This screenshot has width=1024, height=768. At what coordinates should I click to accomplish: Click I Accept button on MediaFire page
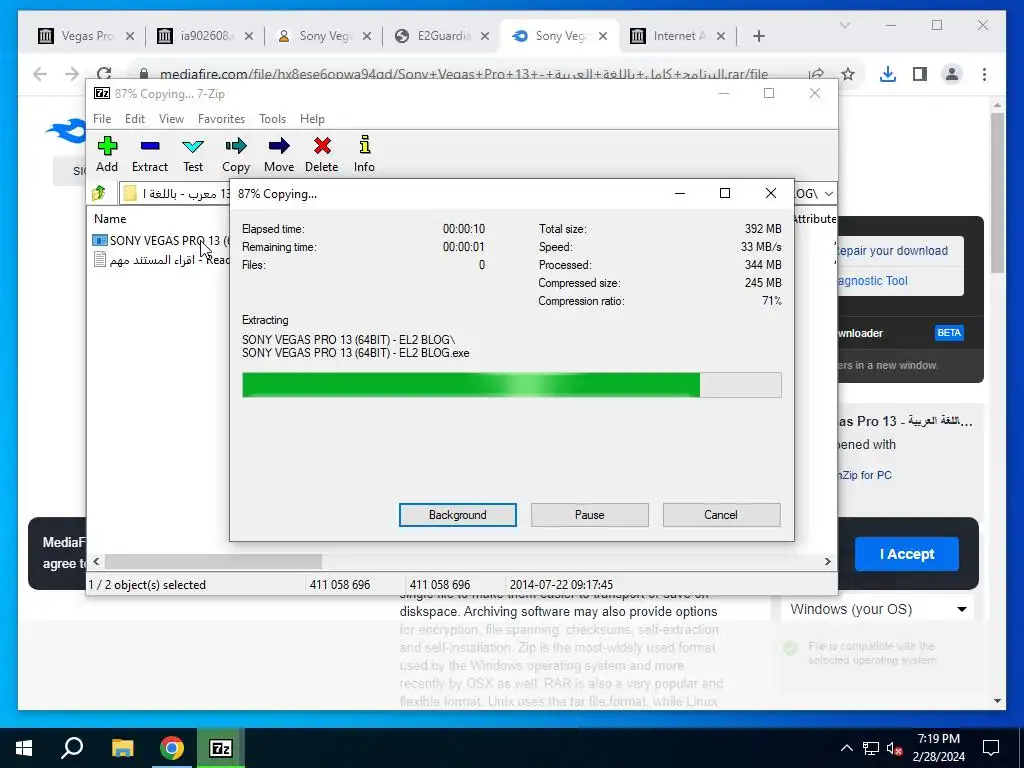pos(906,554)
